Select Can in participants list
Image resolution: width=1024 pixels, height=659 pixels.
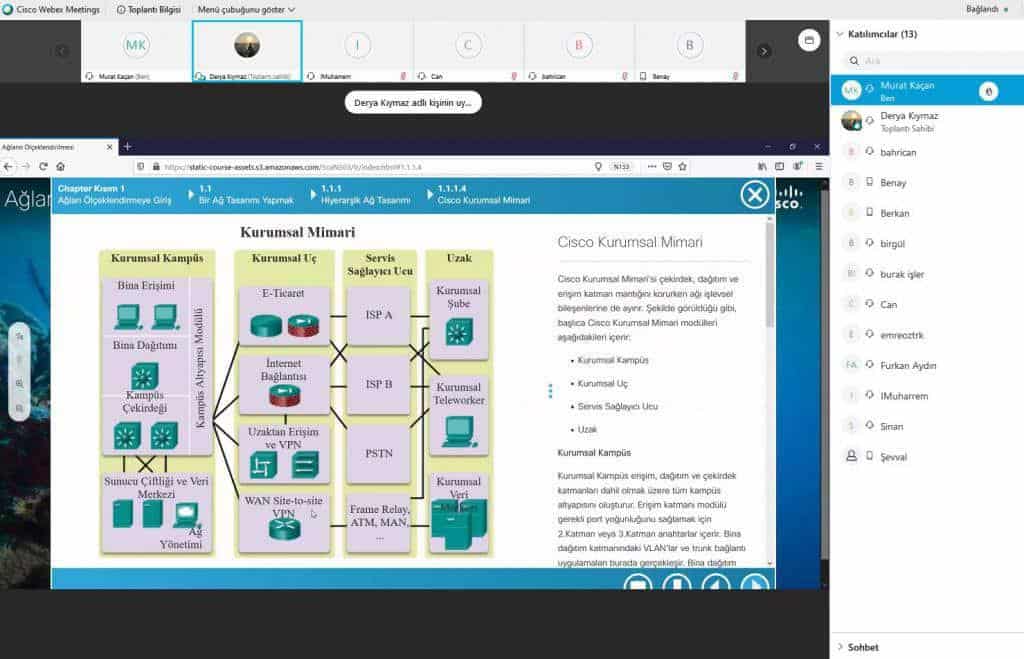(927, 304)
